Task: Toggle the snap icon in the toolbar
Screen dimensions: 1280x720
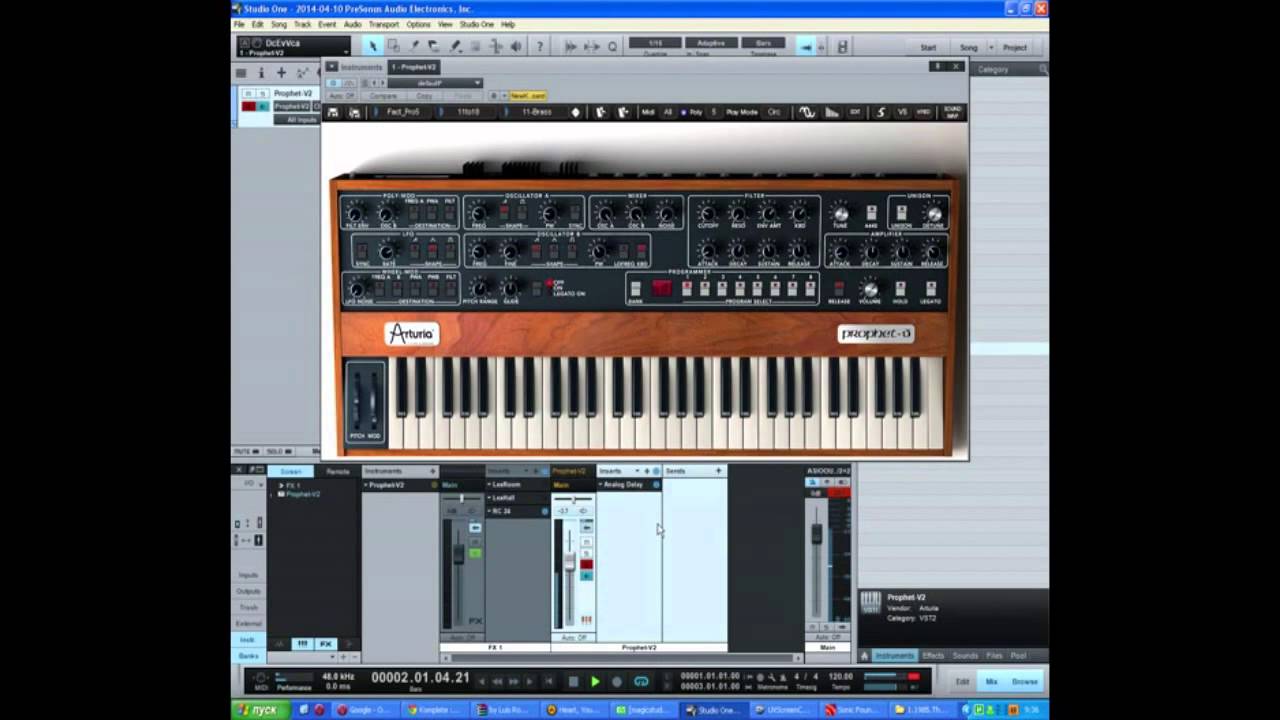Action: point(805,47)
